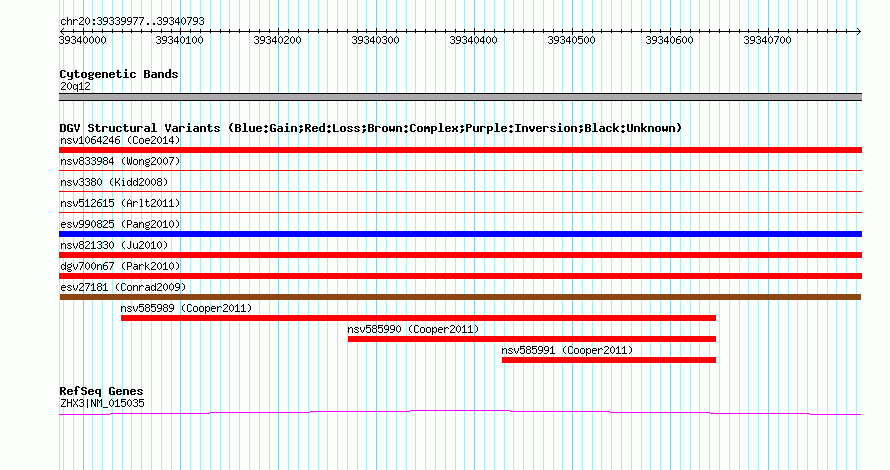The image size is (890, 470).
Task: Select the nsv585991 (Cooper2011) label
Action: click(x=567, y=350)
